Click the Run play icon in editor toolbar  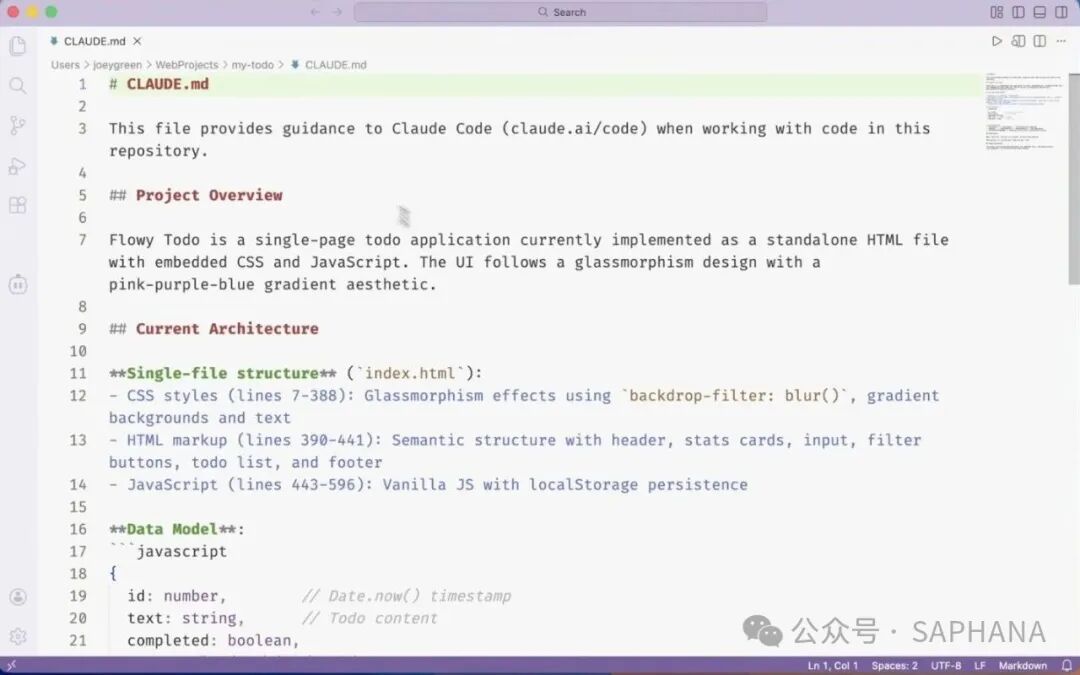coord(996,41)
